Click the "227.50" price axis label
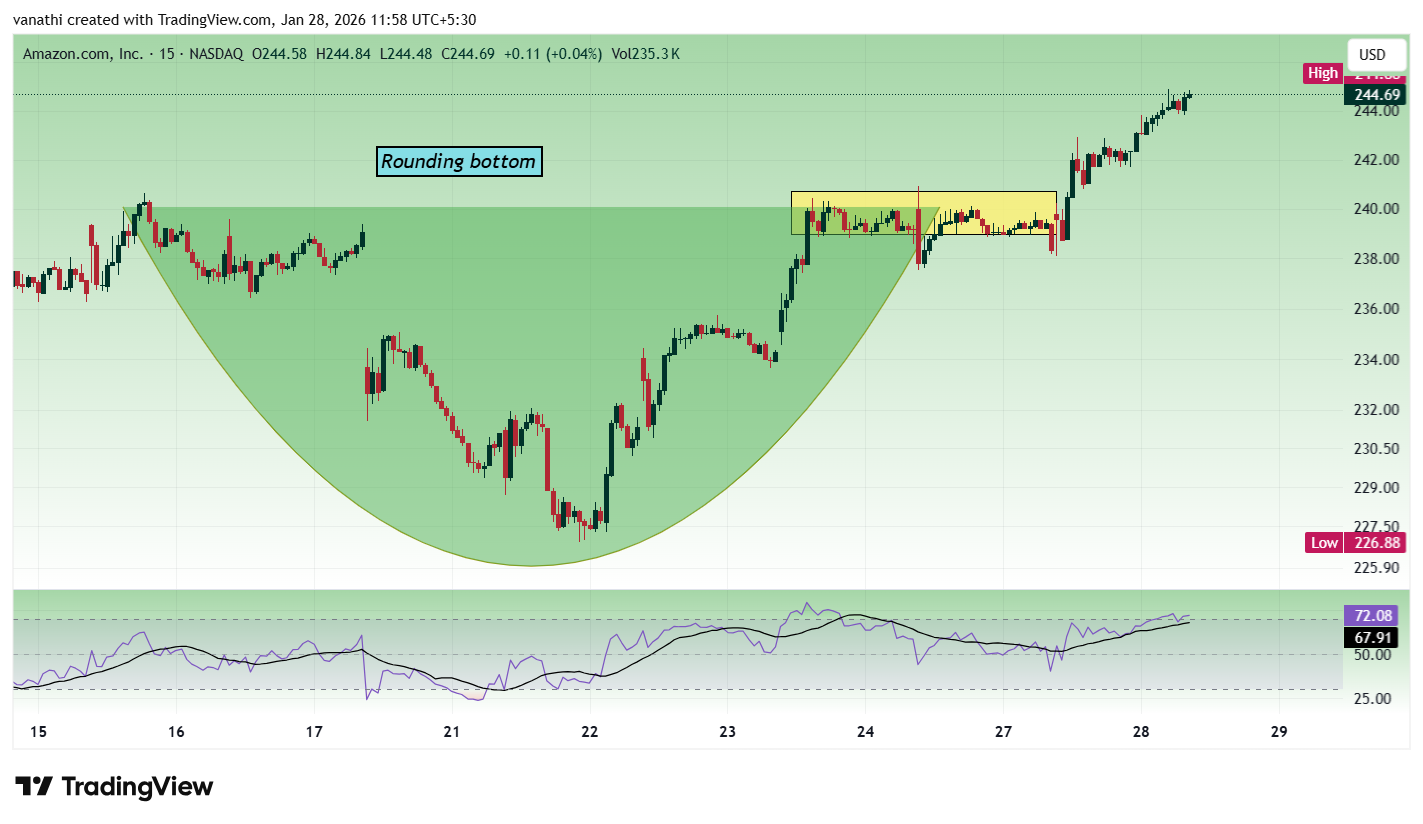 [x=1377, y=526]
